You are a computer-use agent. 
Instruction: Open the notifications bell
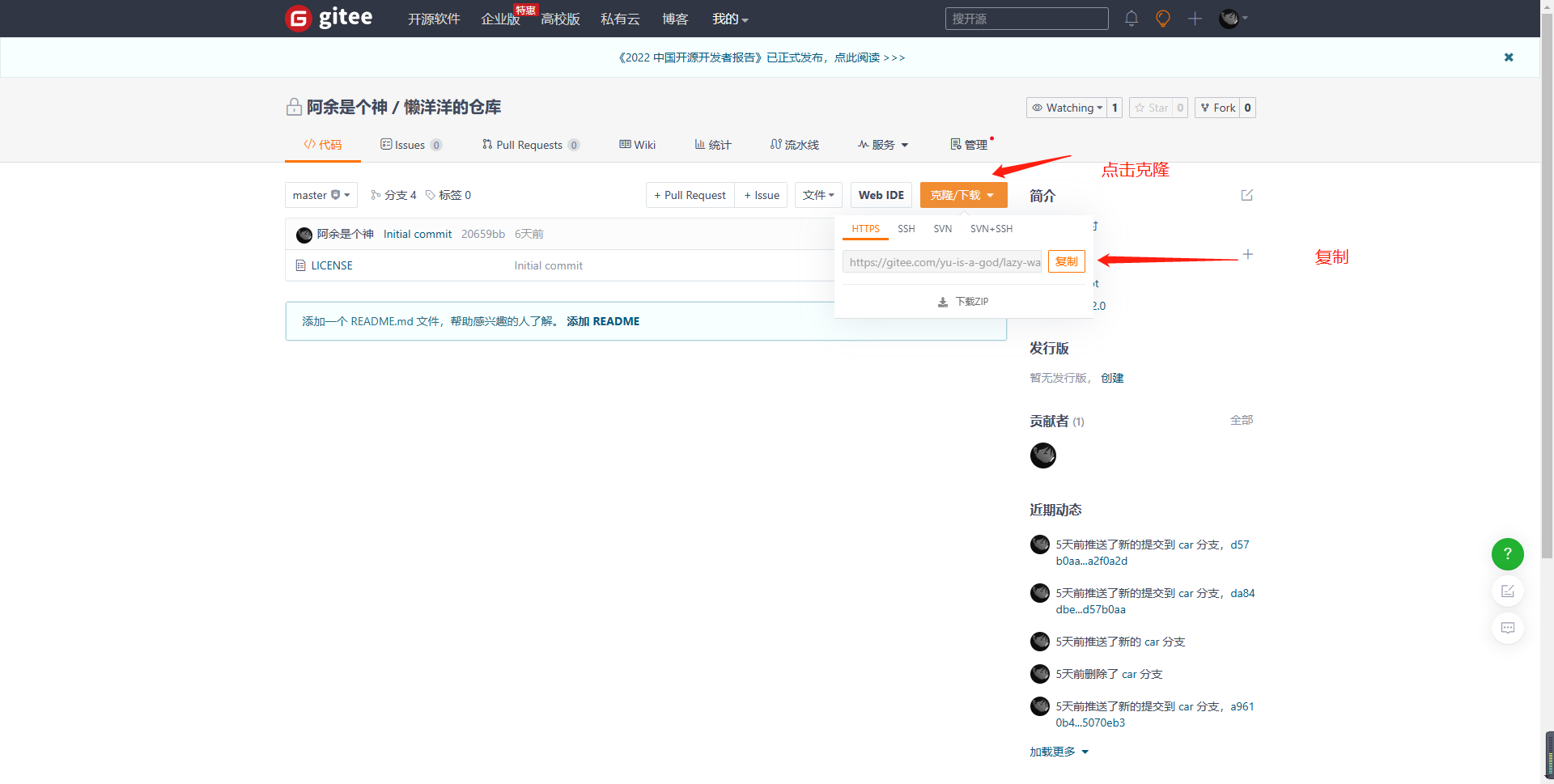(x=1132, y=18)
